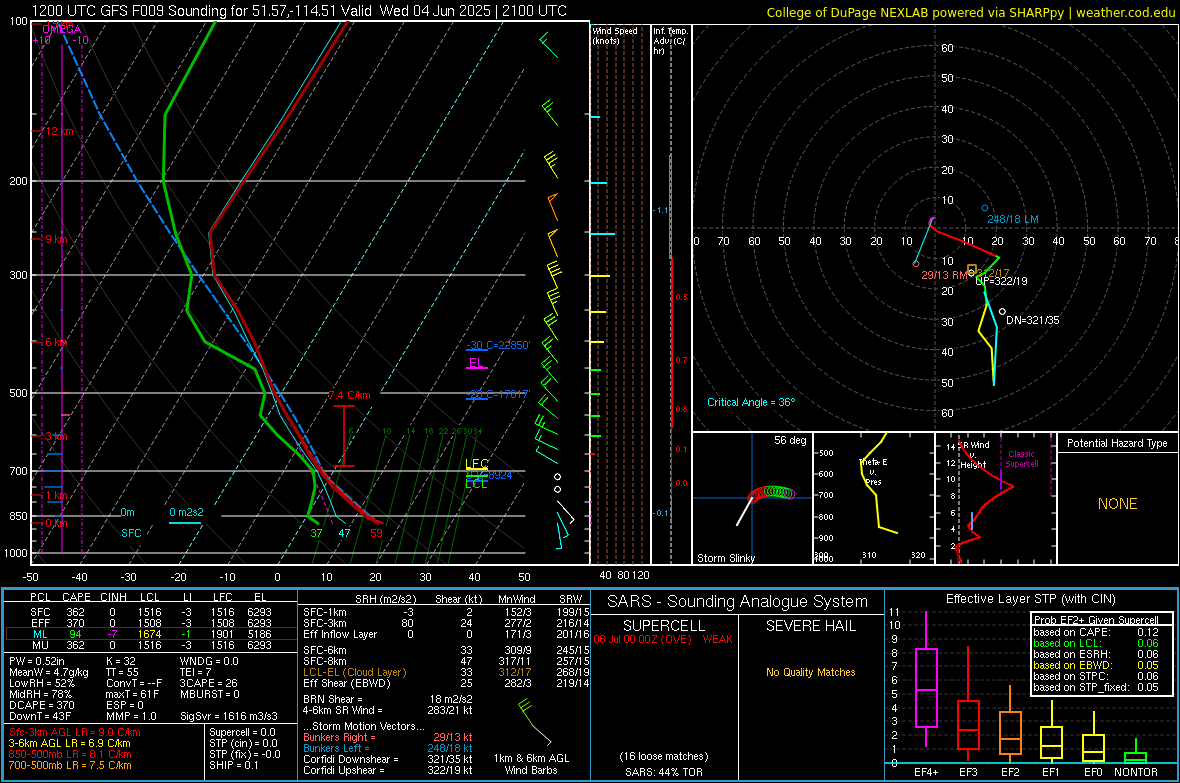
Task: Click the SARS - Sounding Analogue System heading
Action: [x=738, y=602]
